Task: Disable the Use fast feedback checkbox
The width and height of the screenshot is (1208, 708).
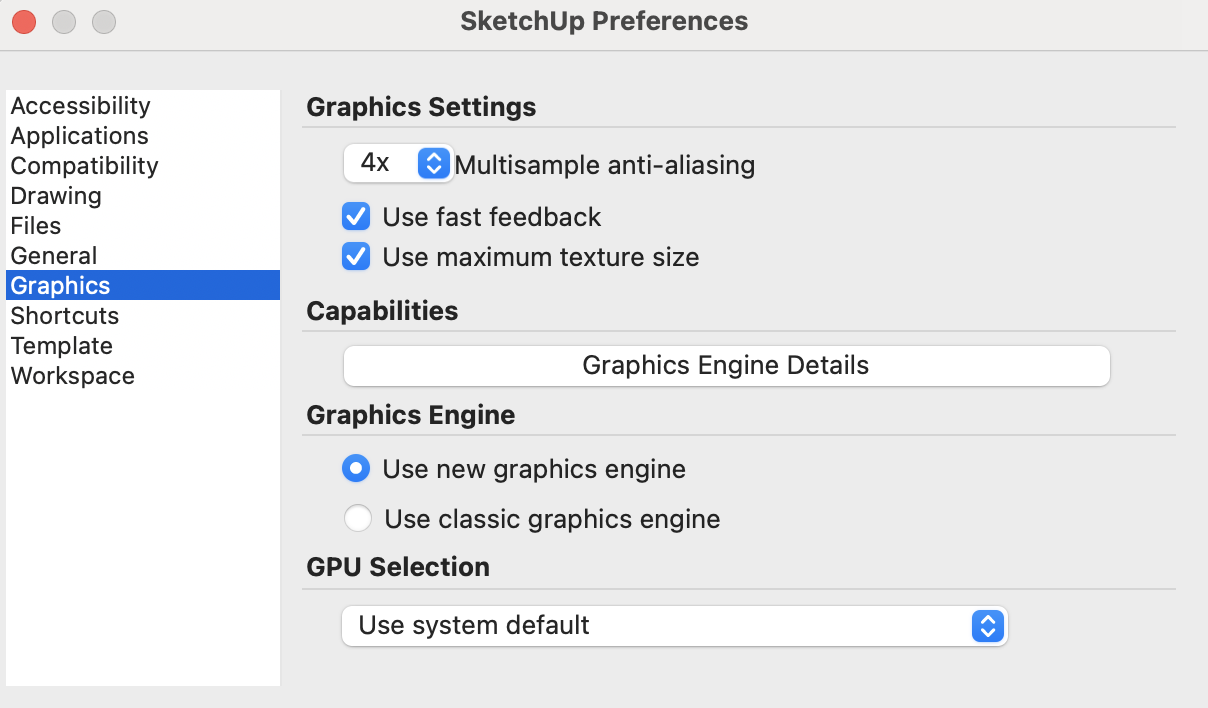Action: click(356, 216)
